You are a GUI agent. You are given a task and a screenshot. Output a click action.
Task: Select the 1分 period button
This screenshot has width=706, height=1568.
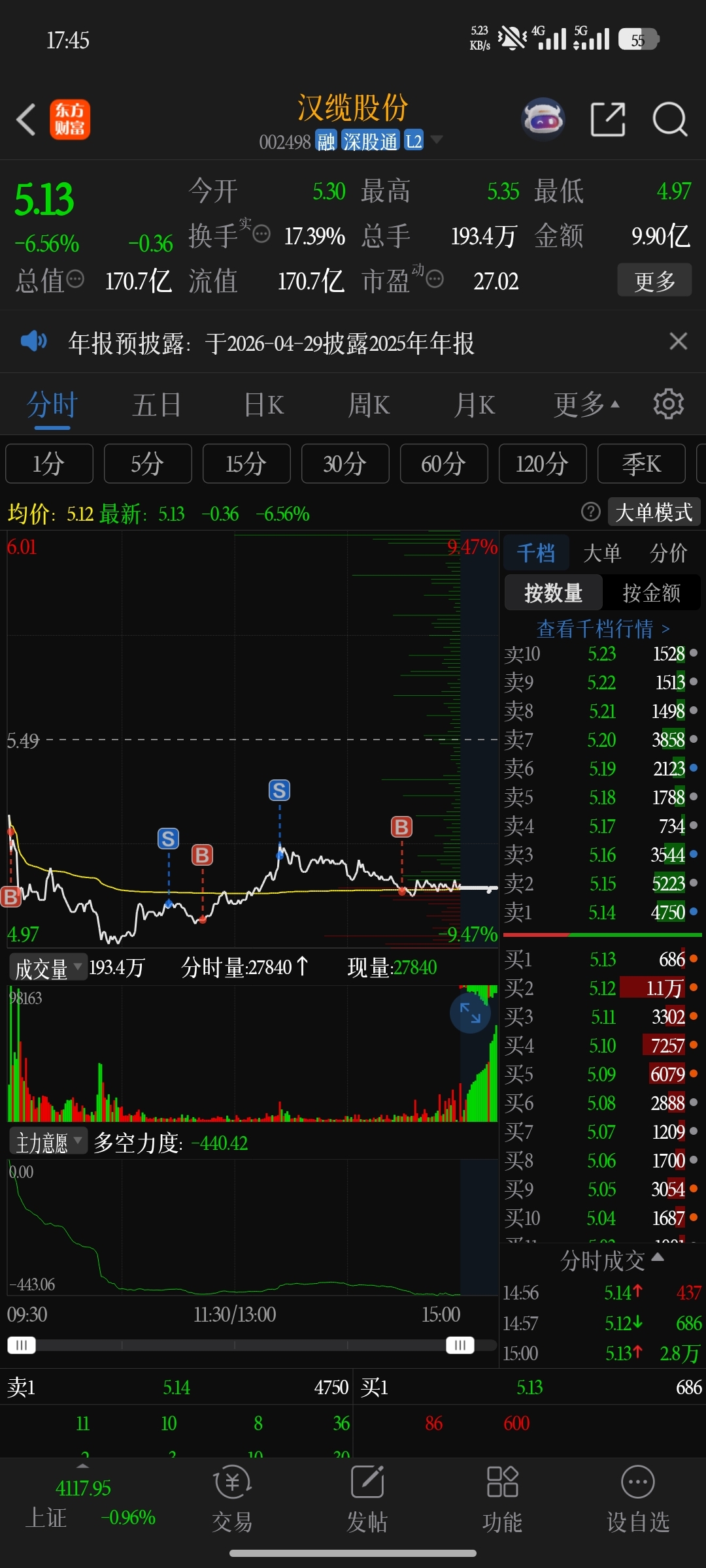pyautogui.click(x=49, y=463)
